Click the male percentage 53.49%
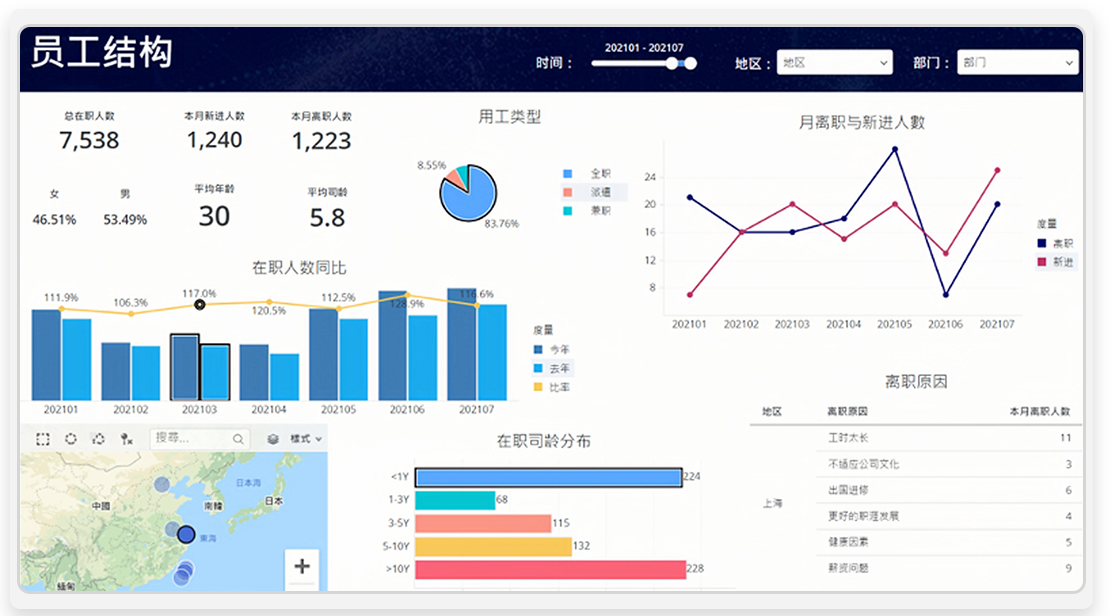This screenshot has height=616, width=1111. (x=125, y=220)
